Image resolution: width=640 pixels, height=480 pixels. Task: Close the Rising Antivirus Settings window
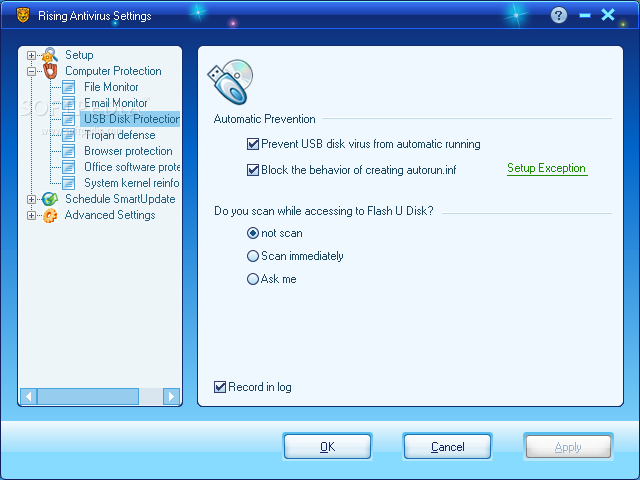point(608,15)
